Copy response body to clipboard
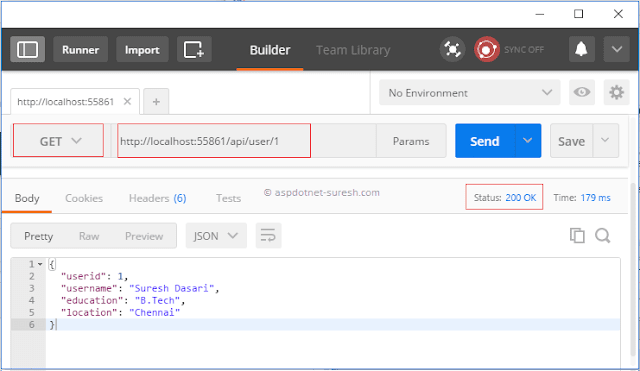The height and width of the screenshot is (371, 640). 577,235
